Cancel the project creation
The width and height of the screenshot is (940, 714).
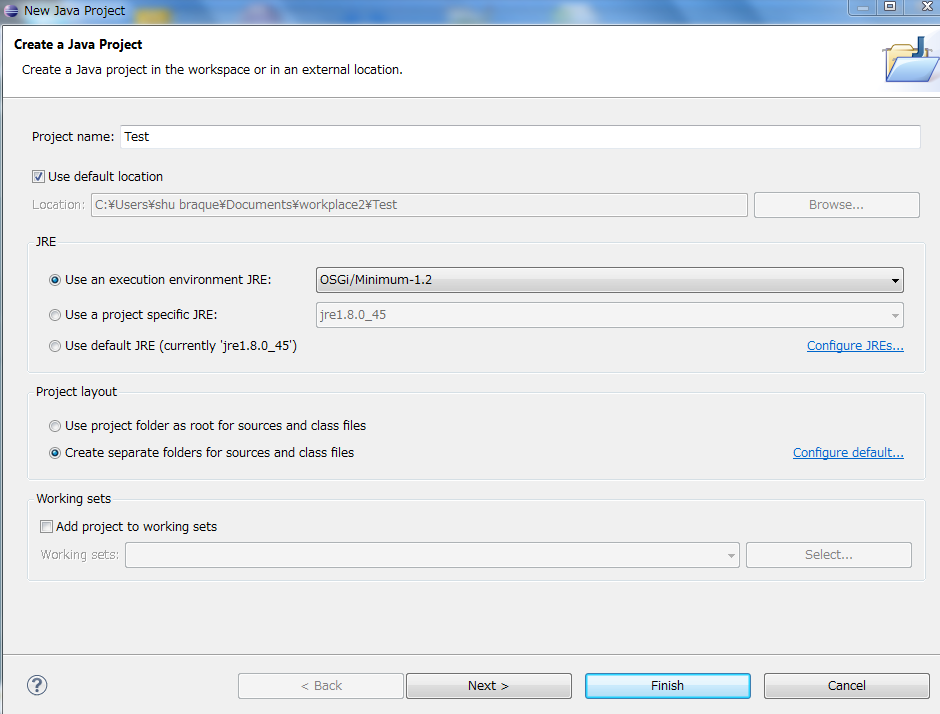point(846,685)
